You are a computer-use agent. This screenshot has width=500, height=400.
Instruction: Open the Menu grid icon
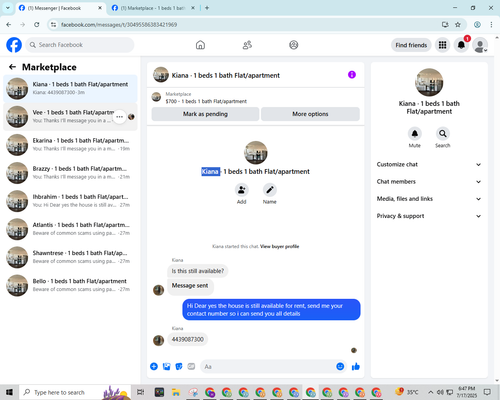(442, 45)
